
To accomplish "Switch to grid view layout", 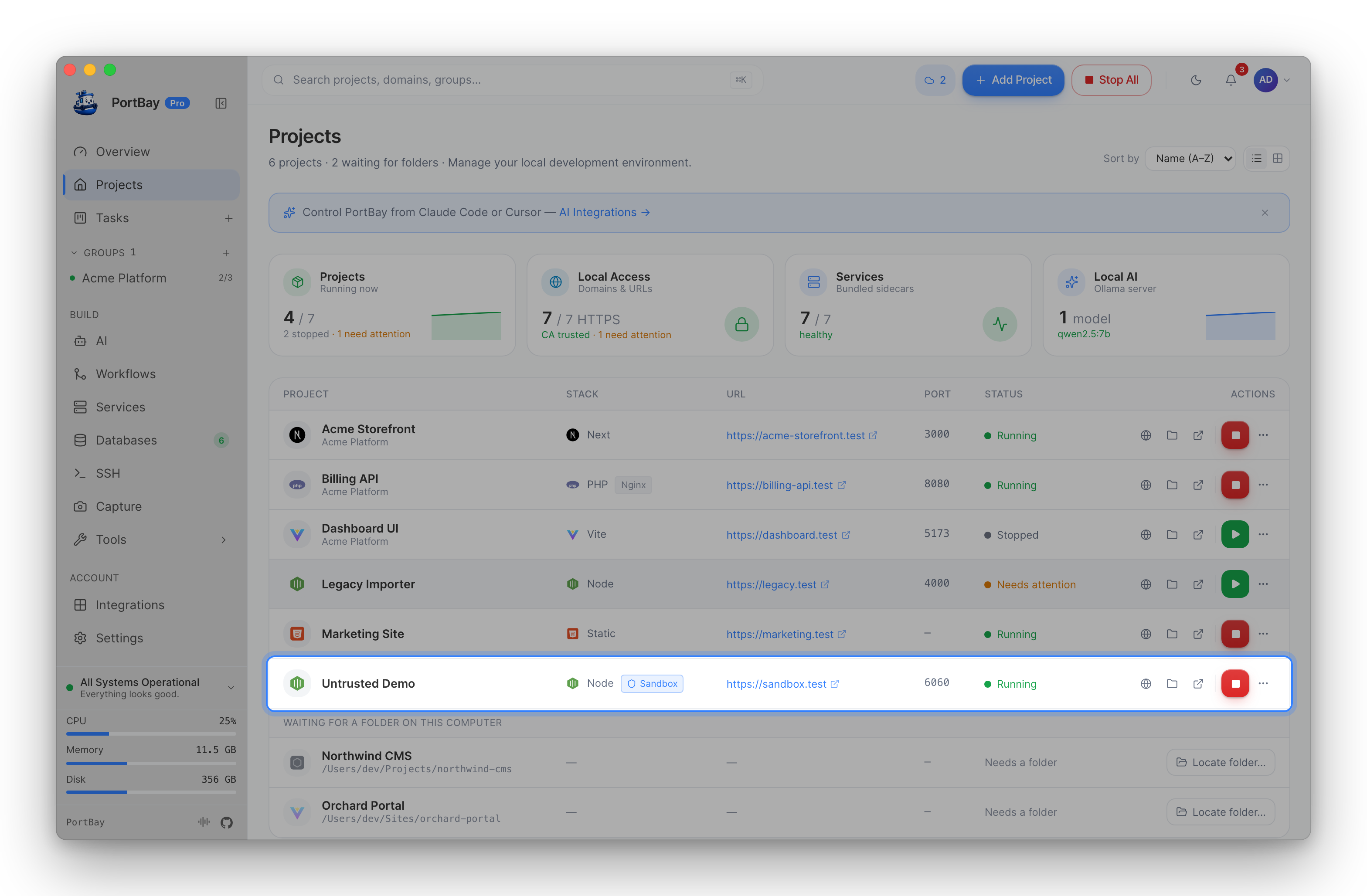I will pyautogui.click(x=1277, y=159).
